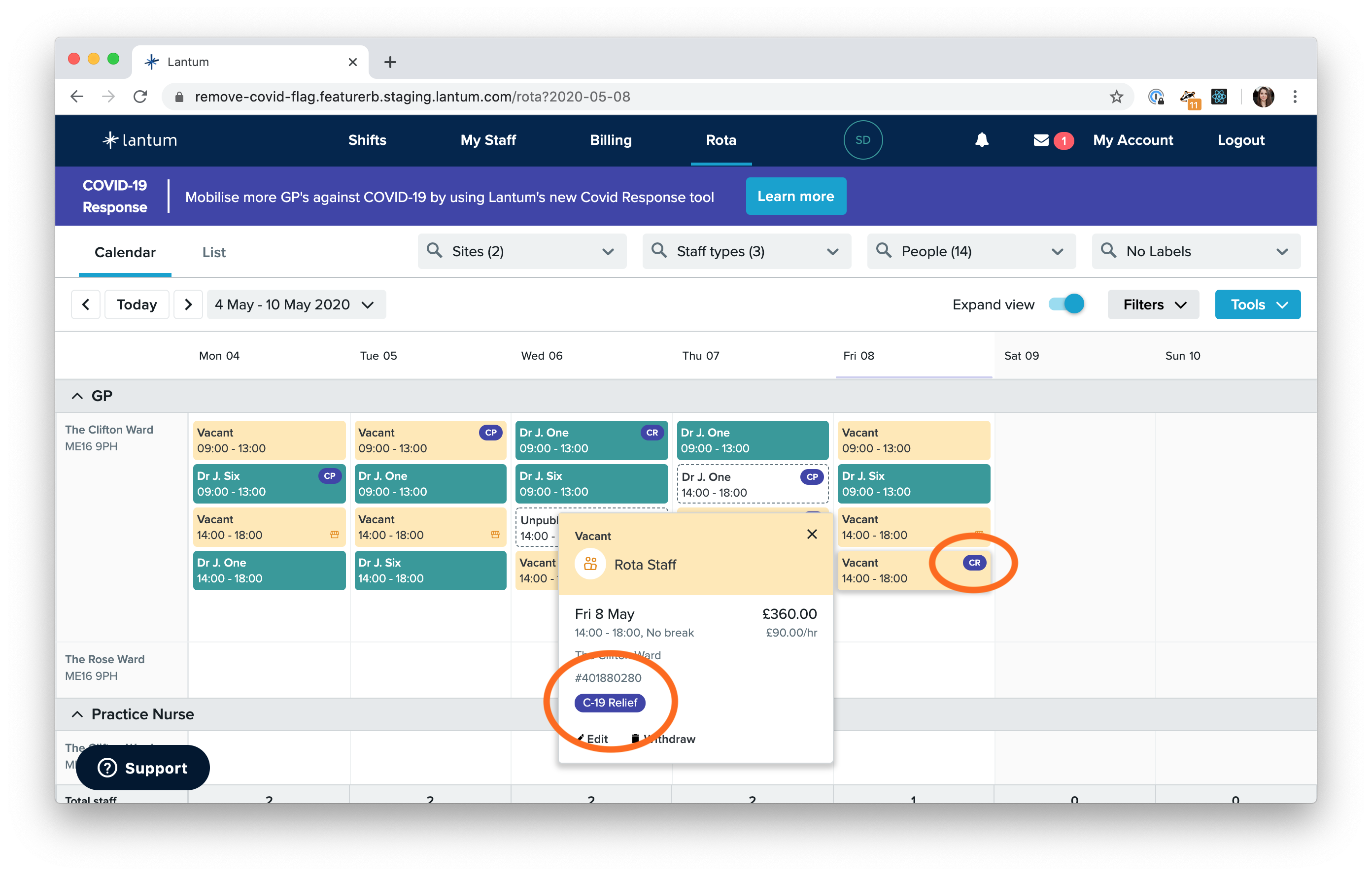This screenshot has width=1372, height=876.
Task: Open the Rota menu item
Action: pos(721,140)
